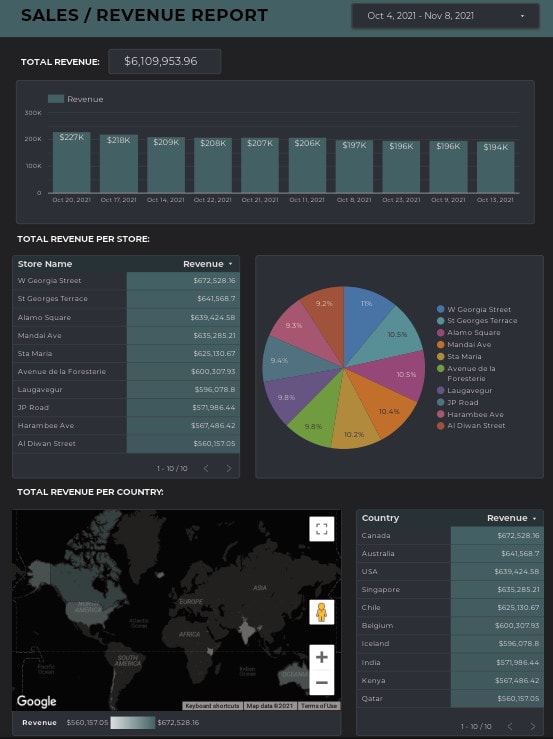Go to next page in country table
Screen dimensions: 553x739
point(533,726)
